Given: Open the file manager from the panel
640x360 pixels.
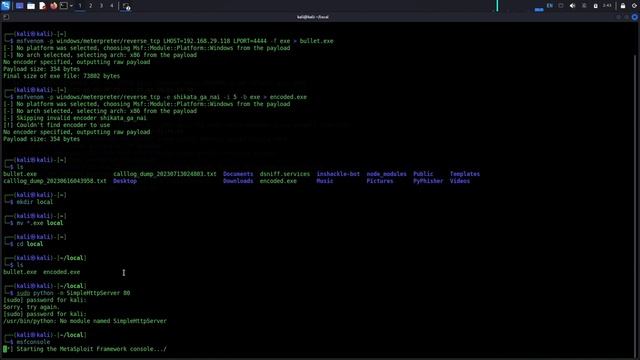Looking at the screenshot, I should point(31,6).
